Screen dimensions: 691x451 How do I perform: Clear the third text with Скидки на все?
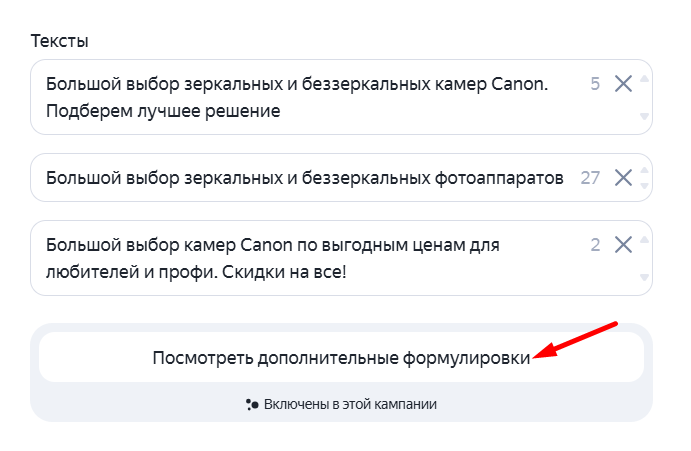click(x=623, y=244)
